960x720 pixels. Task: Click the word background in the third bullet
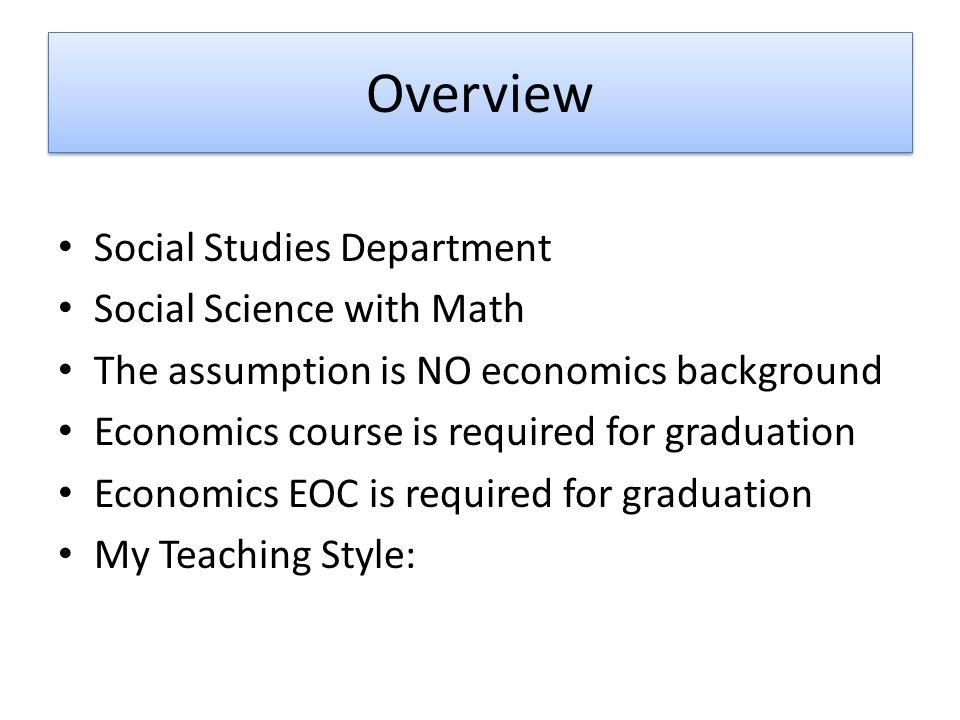[779, 372]
